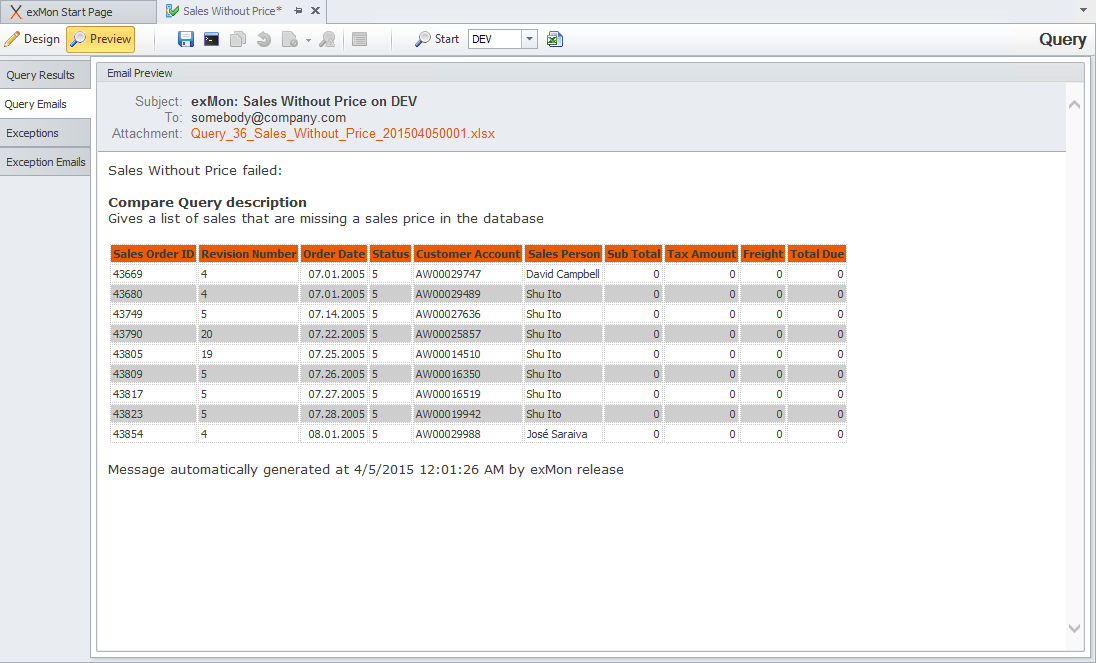
Task: Open the Query Emails side tab
Action: (x=45, y=104)
